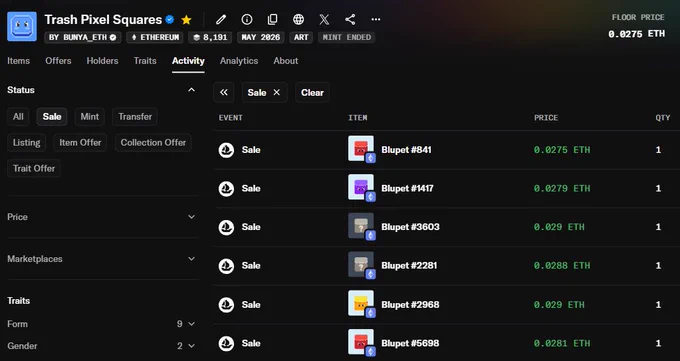
Task: Open the three-dot more options menu
Action: tap(376, 20)
